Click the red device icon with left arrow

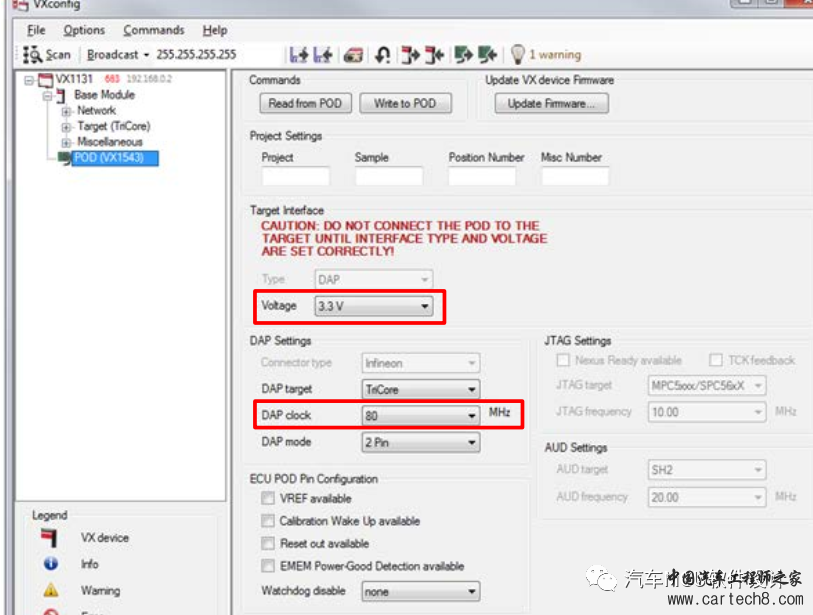point(434,54)
